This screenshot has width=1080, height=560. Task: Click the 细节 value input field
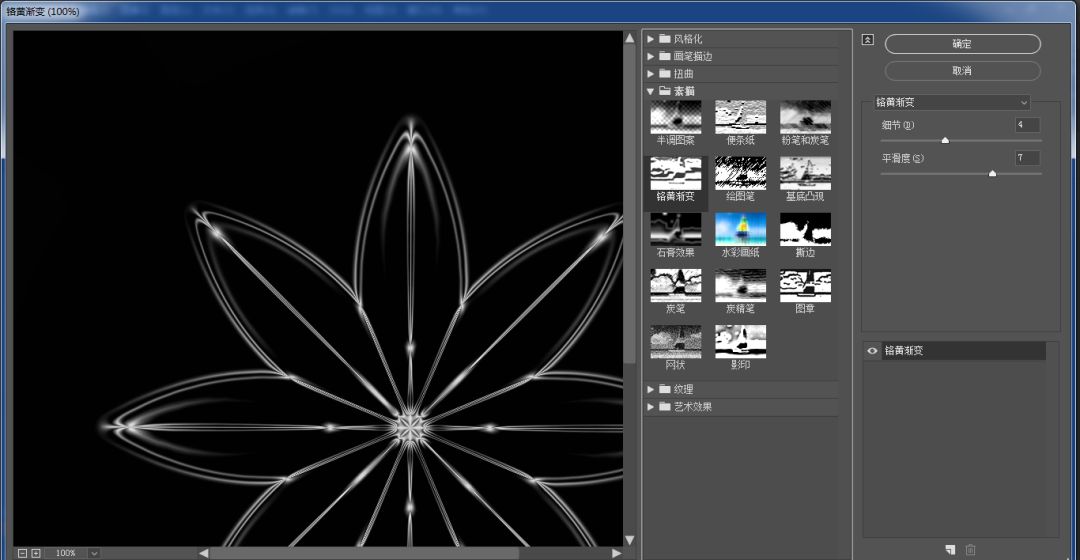(1027, 125)
